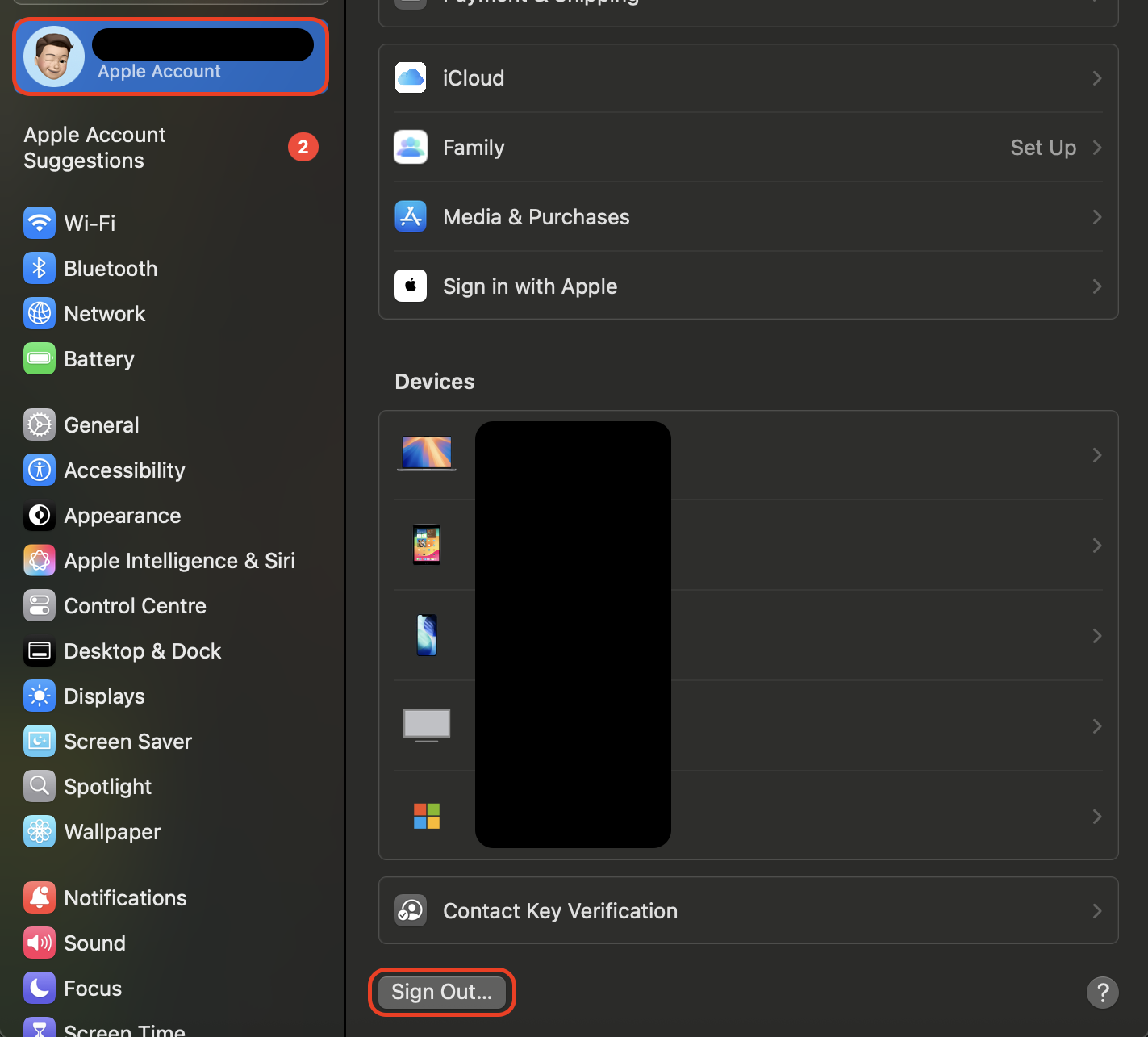Open Displays brightness settings
Image resolution: width=1148 pixels, height=1037 pixels.
(x=105, y=696)
